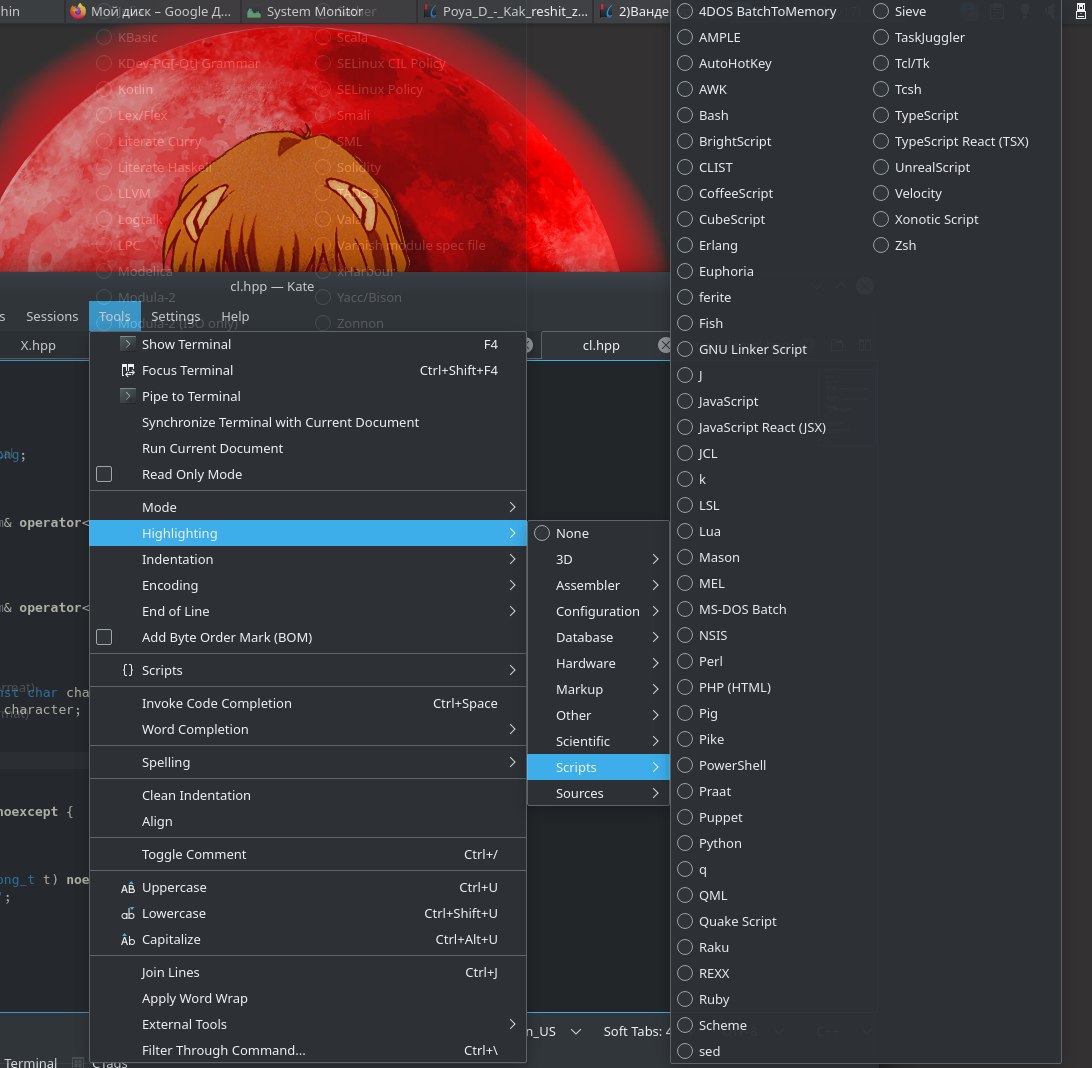The width and height of the screenshot is (1092, 1068).
Task: Click the Scripts braces icon
Action: 127,670
